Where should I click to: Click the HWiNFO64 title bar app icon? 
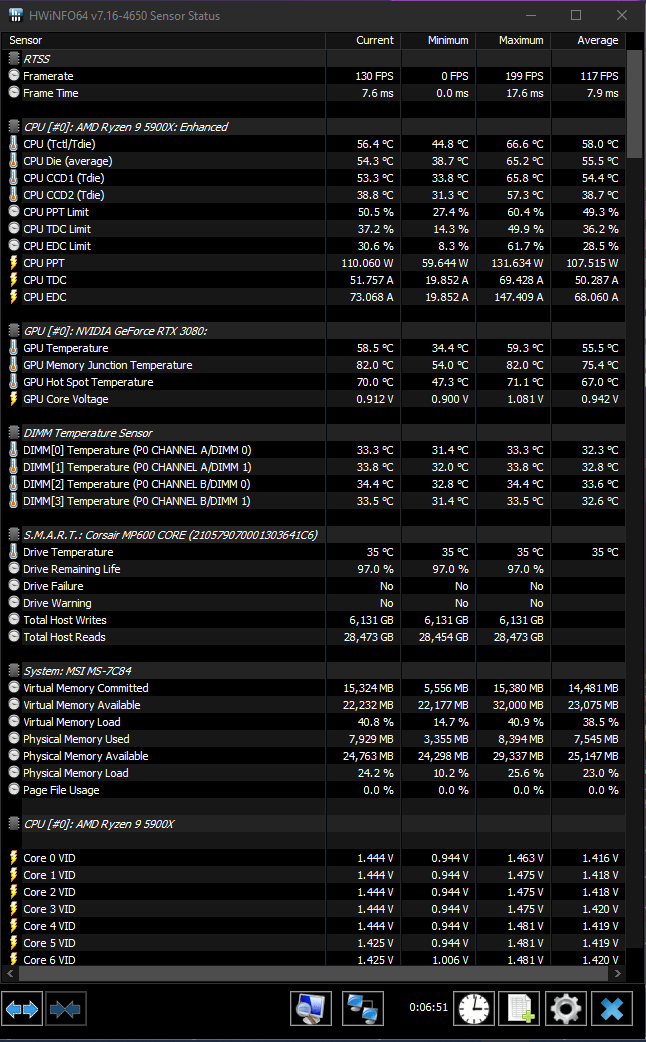(15, 15)
